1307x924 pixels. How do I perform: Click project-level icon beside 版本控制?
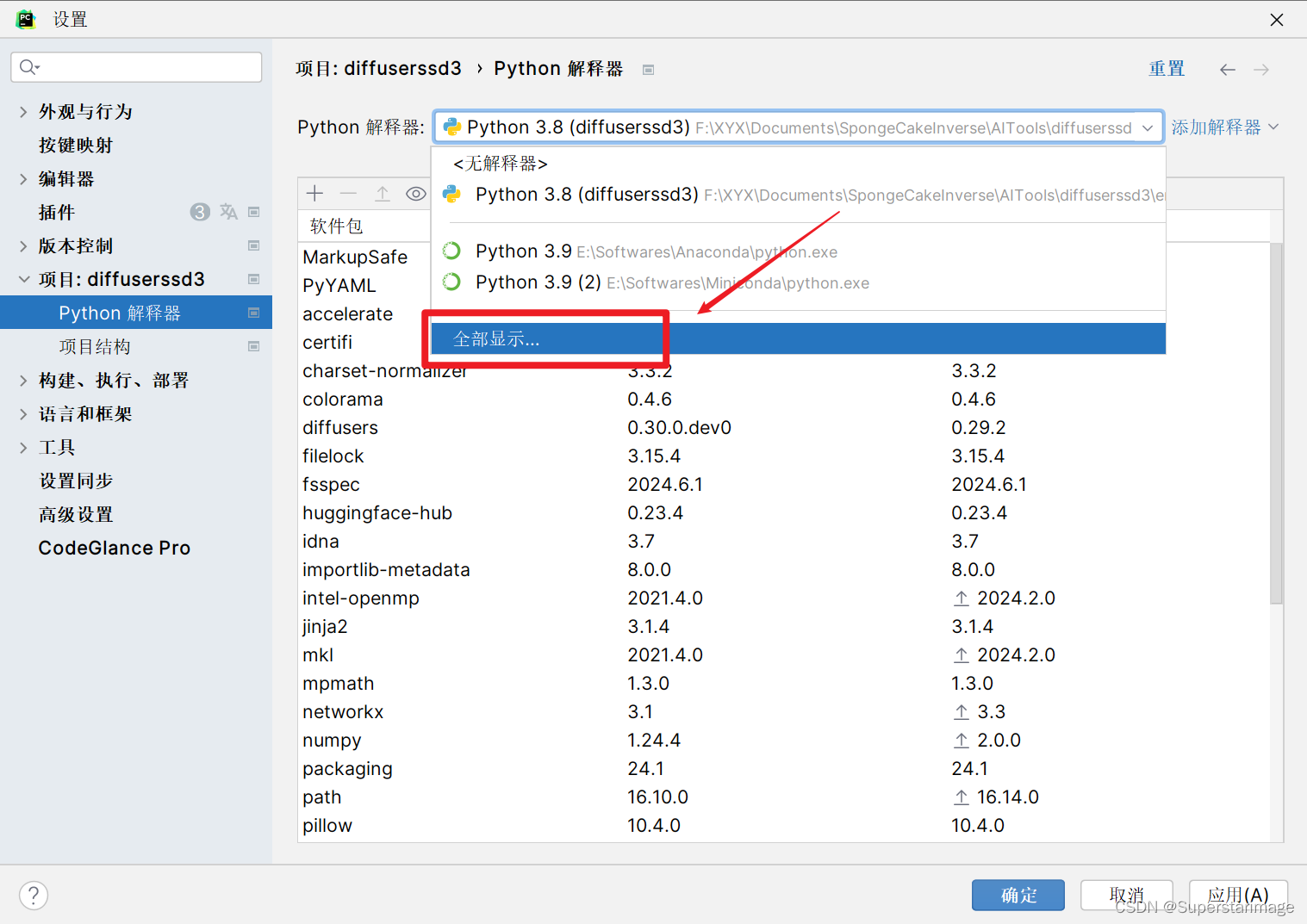[254, 245]
